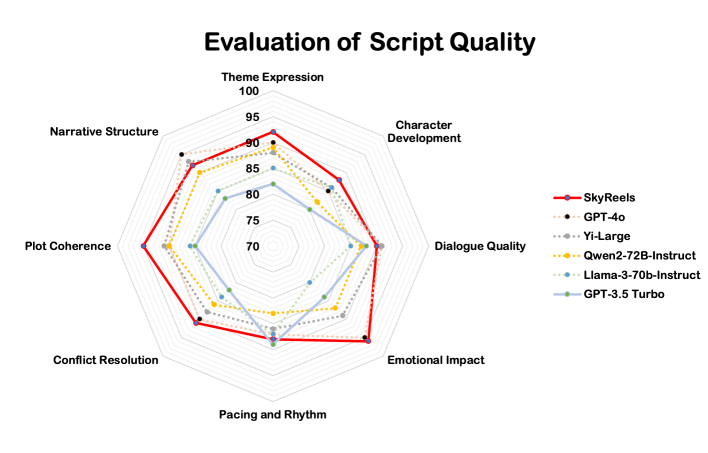Click the Qwen2-72B-Instruct legend marker
The height and width of the screenshot is (453, 708).
coord(567,256)
